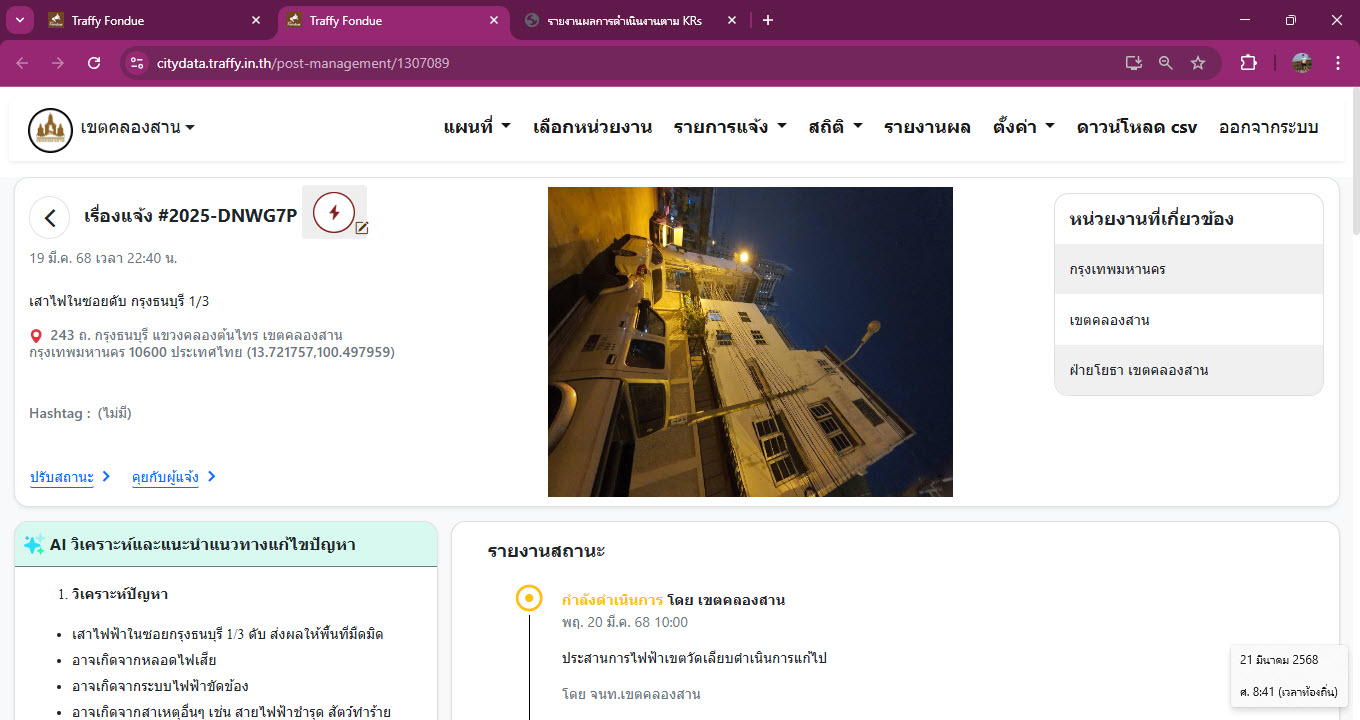Close the รายงานผลการดำเนินงานตาม KRs tab
The width and height of the screenshot is (1360, 720).
pos(732,20)
